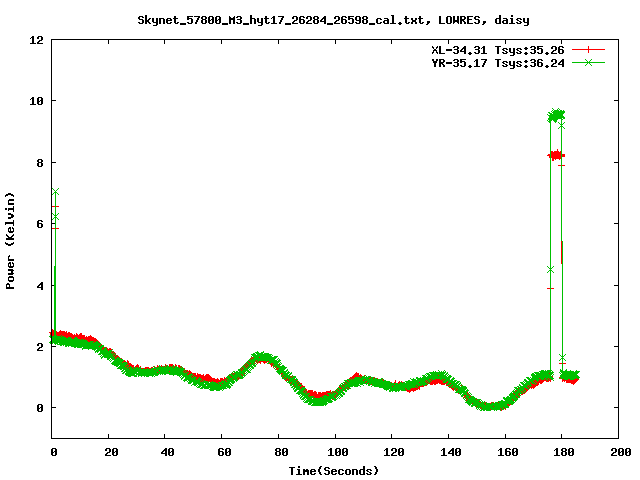Click the x-axis tick label 140
This screenshot has height=480, width=640.
coord(451,452)
